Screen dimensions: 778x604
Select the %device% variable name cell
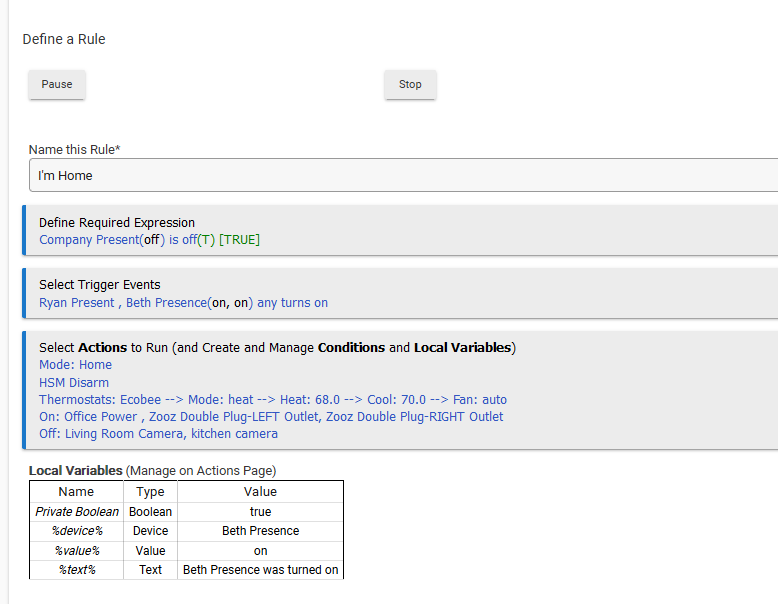click(x=76, y=531)
